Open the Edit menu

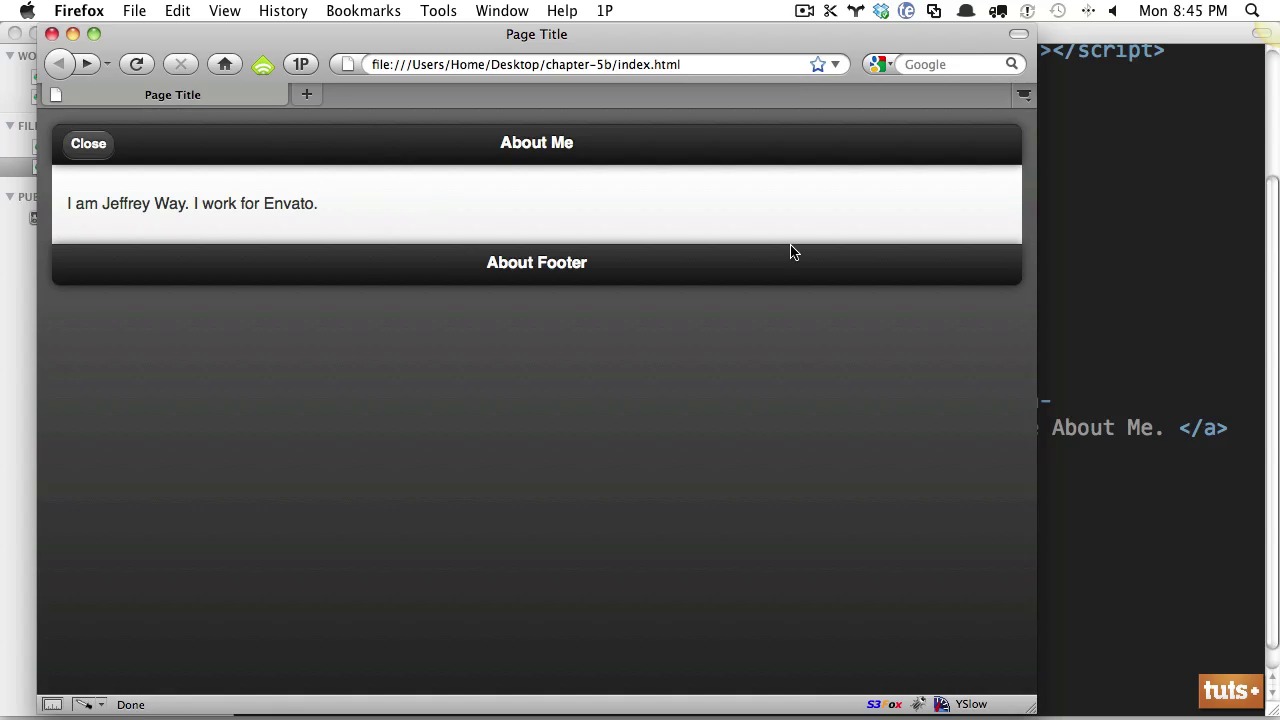click(177, 10)
